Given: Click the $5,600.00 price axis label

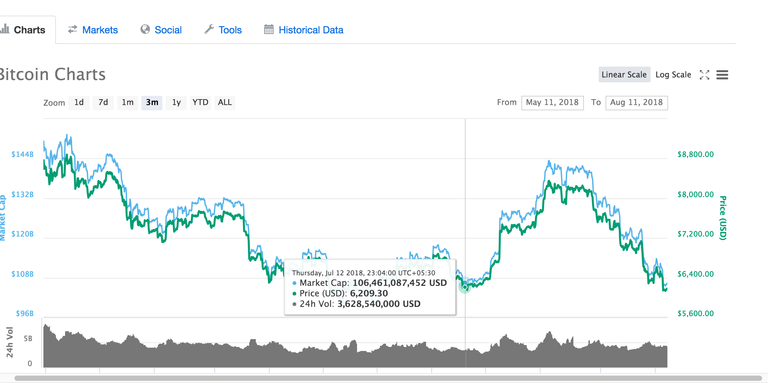Looking at the screenshot, I should click(696, 313).
